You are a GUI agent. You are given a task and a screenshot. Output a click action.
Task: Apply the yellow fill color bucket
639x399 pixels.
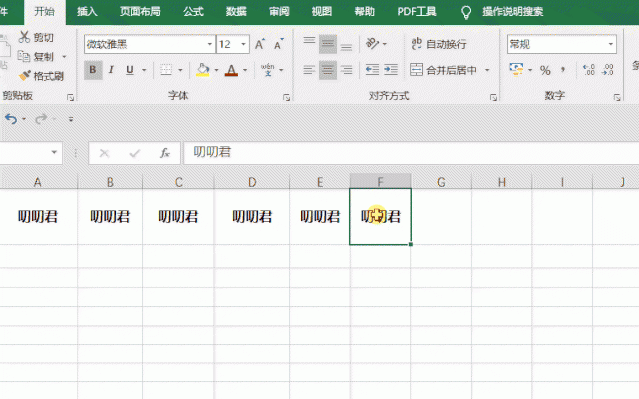[x=203, y=70]
